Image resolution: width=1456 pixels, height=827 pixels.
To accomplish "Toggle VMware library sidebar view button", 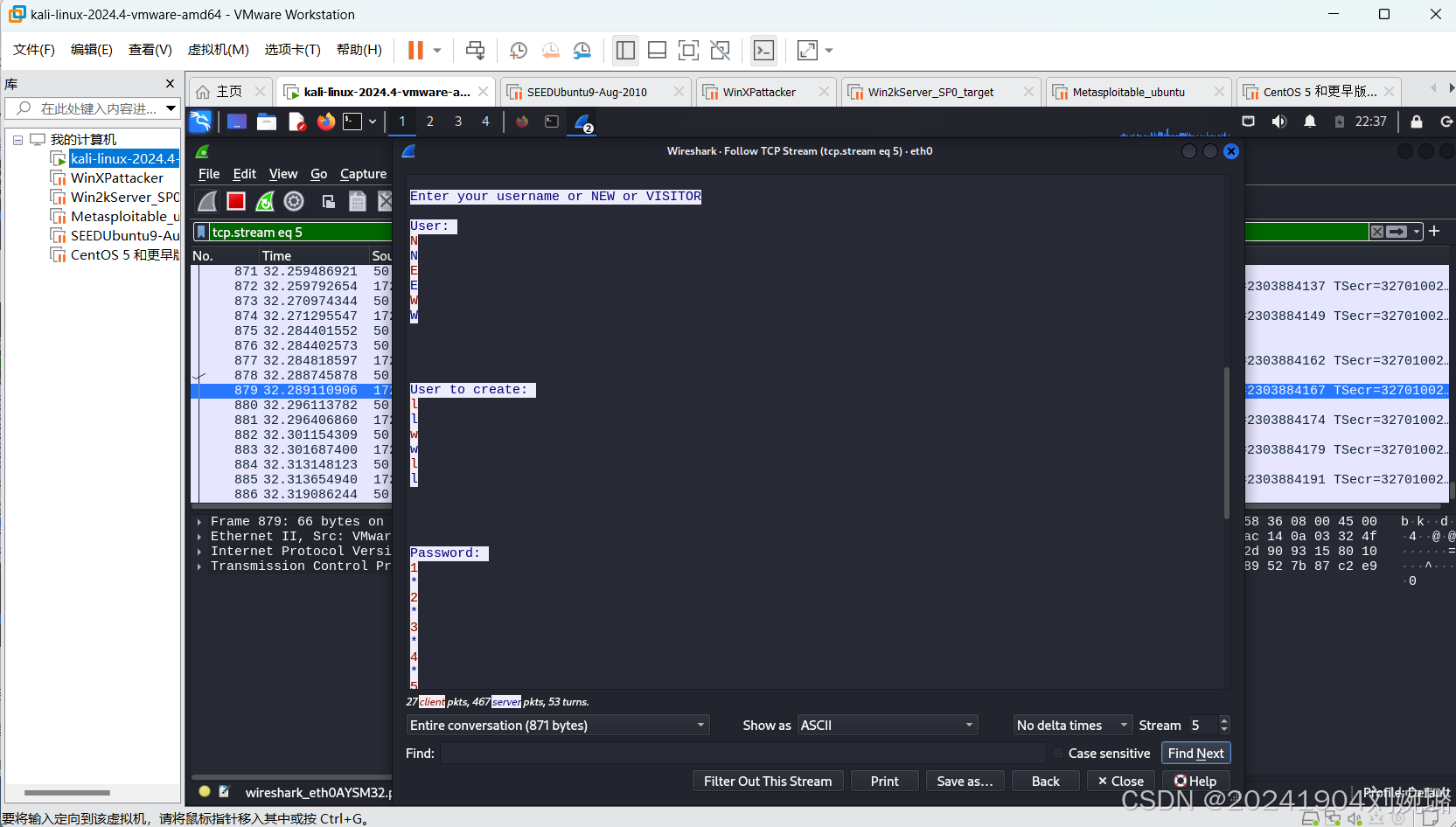I will tap(625, 51).
